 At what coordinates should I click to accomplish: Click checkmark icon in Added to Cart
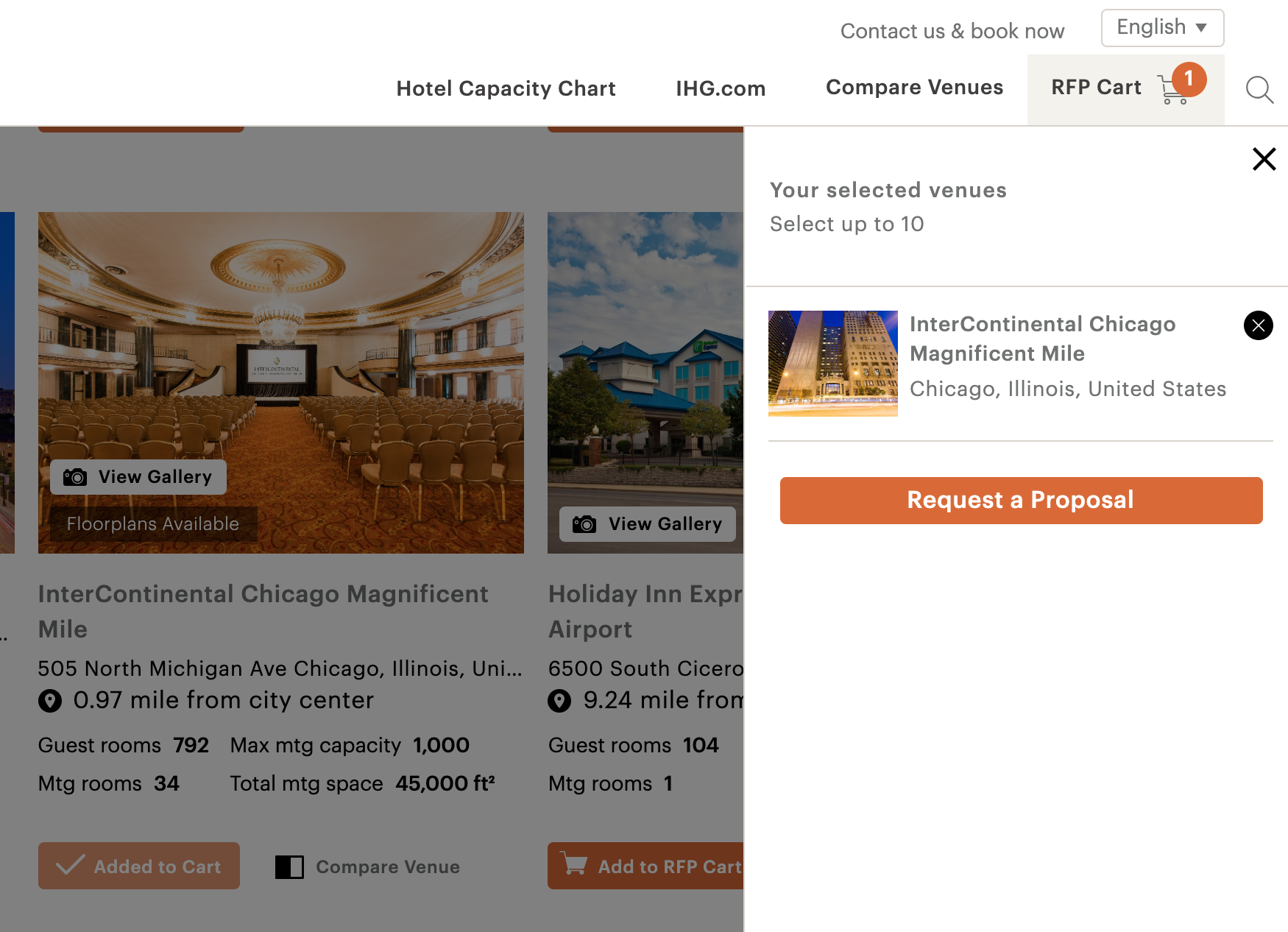[70, 864]
